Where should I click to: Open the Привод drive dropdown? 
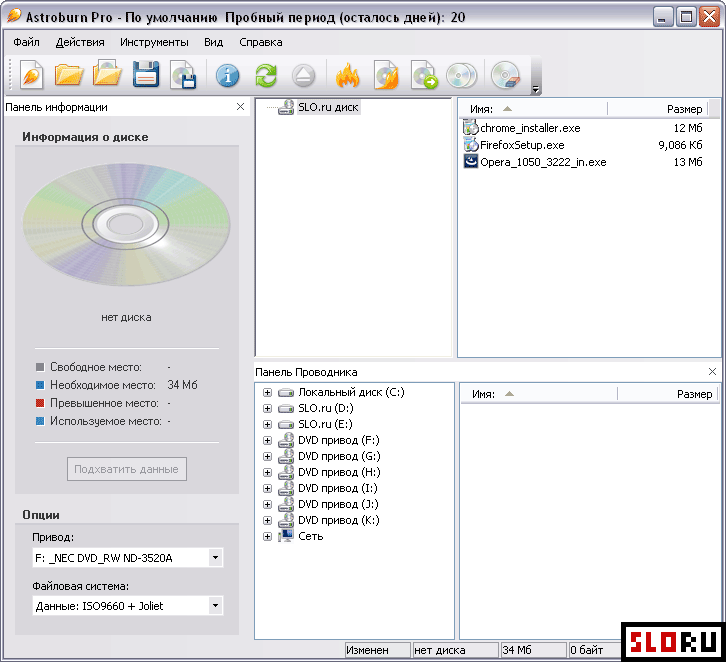tap(215, 557)
